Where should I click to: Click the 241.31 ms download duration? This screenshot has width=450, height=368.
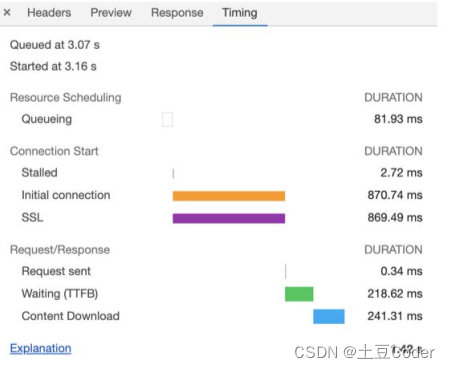point(395,316)
